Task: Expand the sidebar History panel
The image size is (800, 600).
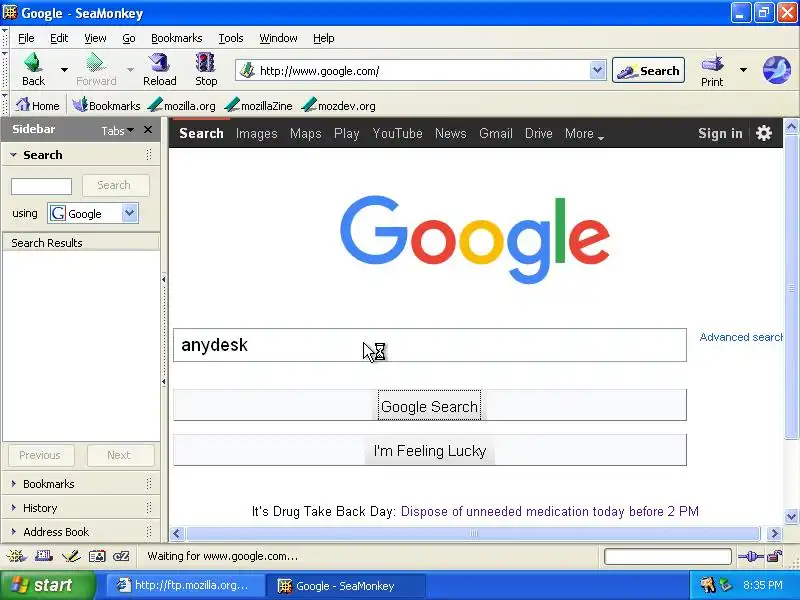Action: coord(40,508)
